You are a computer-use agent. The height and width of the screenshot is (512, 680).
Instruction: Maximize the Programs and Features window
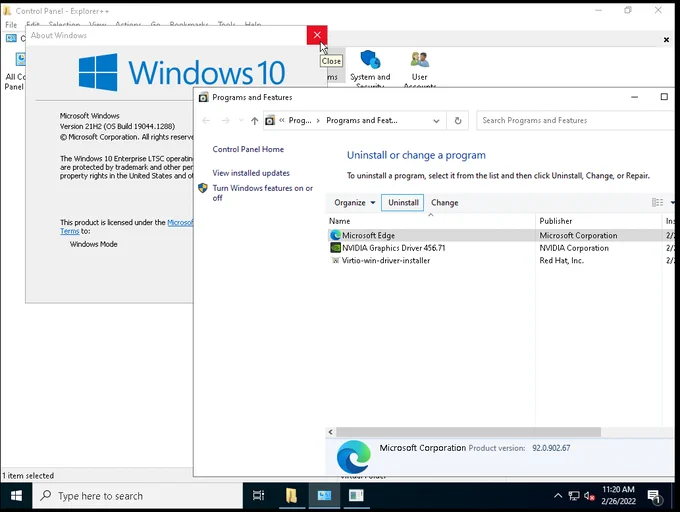tap(664, 97)
